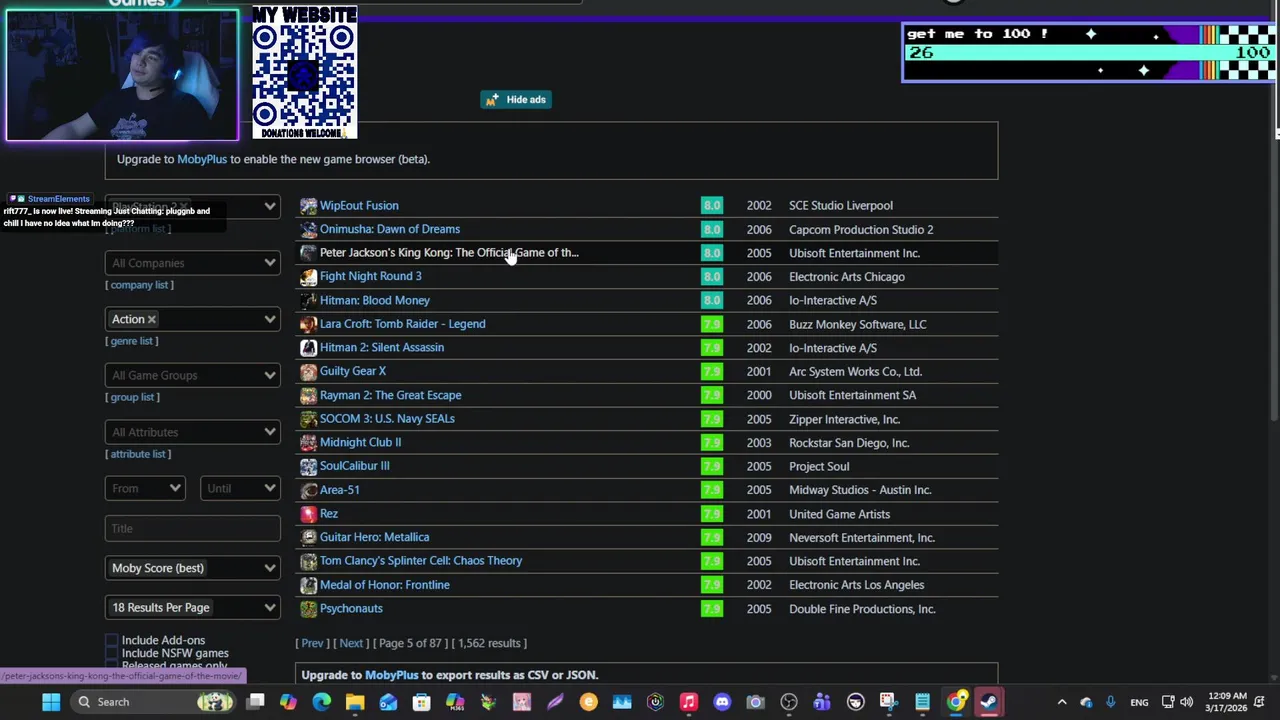Click the Rez cover icon
1280x720 pixels.
(308, 514)
